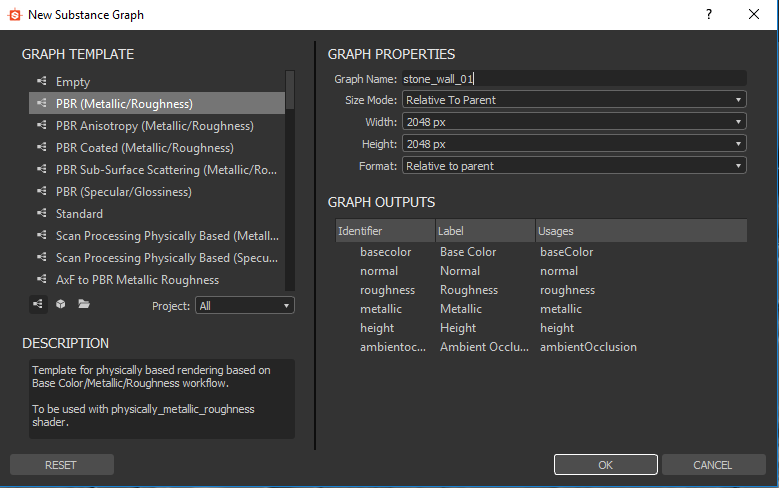Open the Size Mode dropdown
The width and height of the screenshot is (779, 488).
(574, 100)
